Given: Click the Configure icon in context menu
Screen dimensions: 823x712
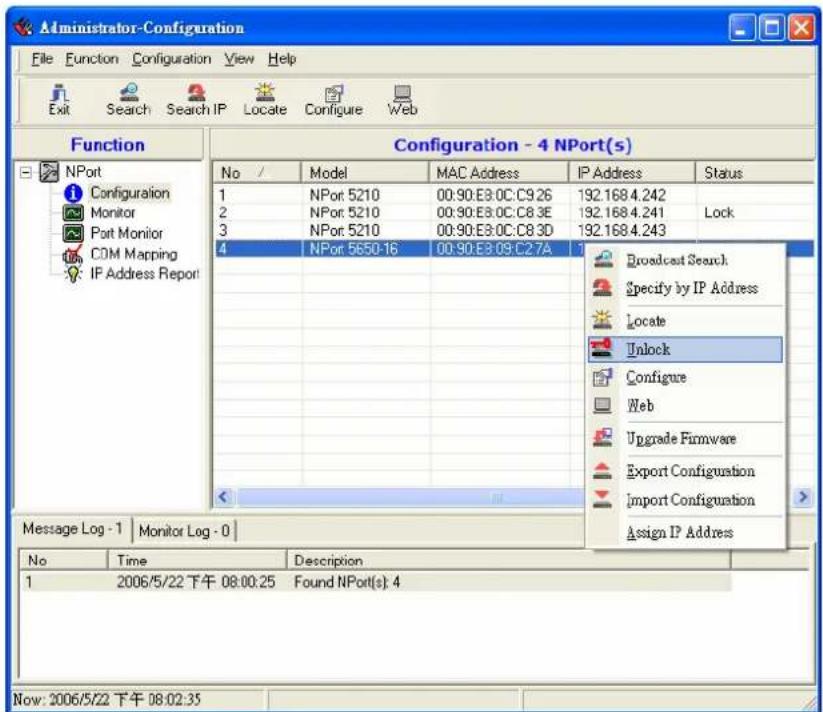Looking at the screenshot, I should pyautogui.click(x=603, y=377).
